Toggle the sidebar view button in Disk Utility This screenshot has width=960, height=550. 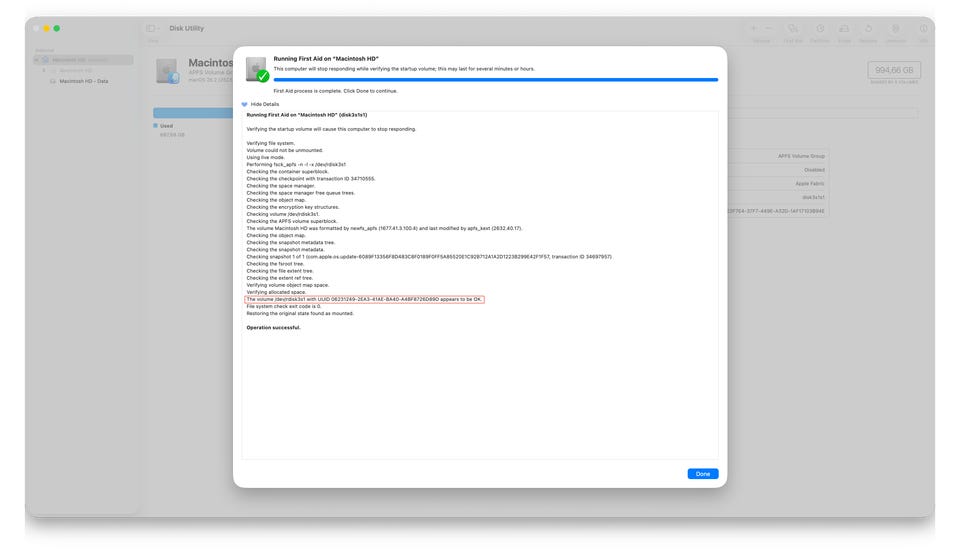tap(151, 28)
